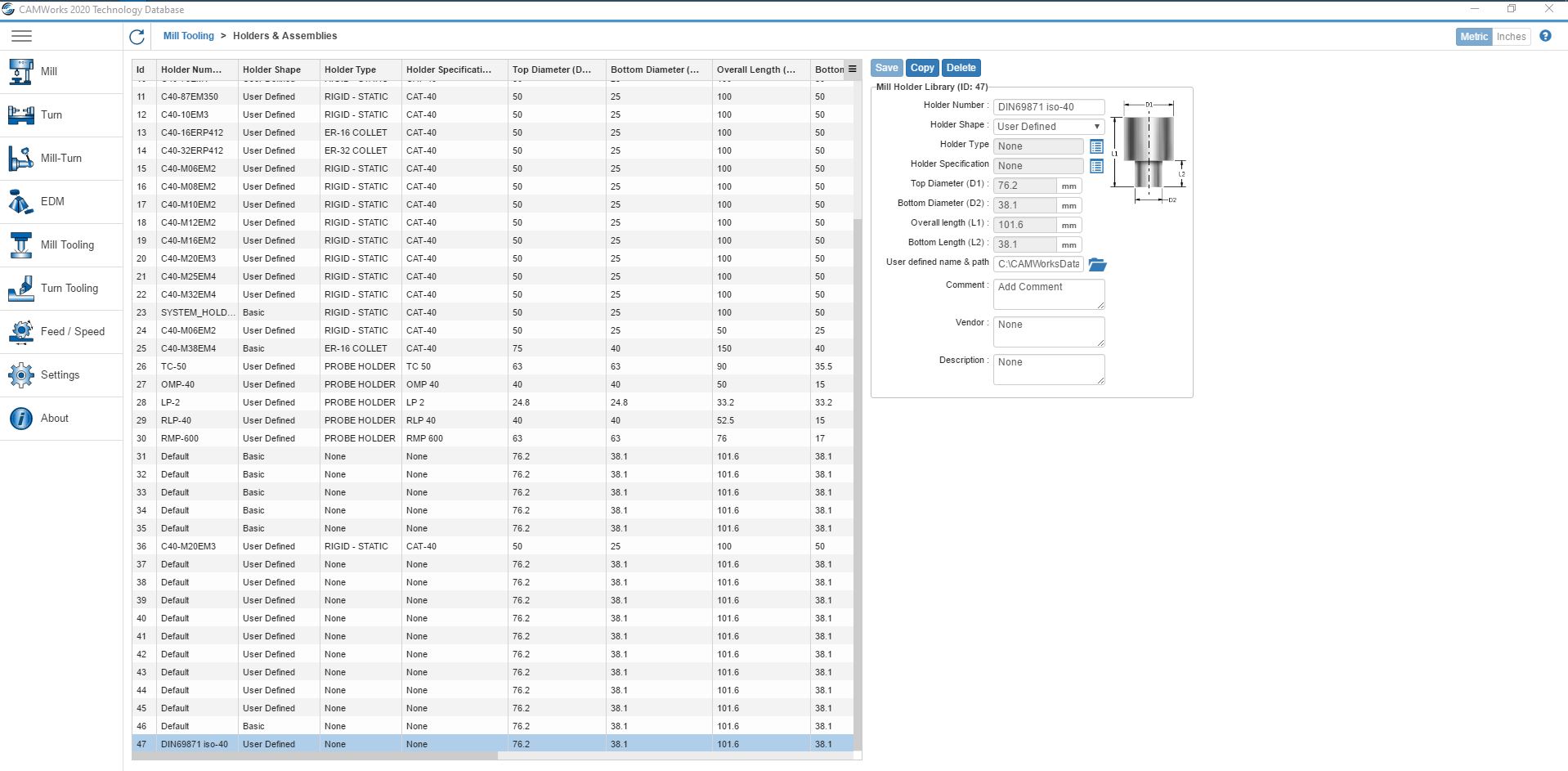Select holder row C40-16ERP412
1568x771 pixels.
pyautogui.click(x=492, y=132)
